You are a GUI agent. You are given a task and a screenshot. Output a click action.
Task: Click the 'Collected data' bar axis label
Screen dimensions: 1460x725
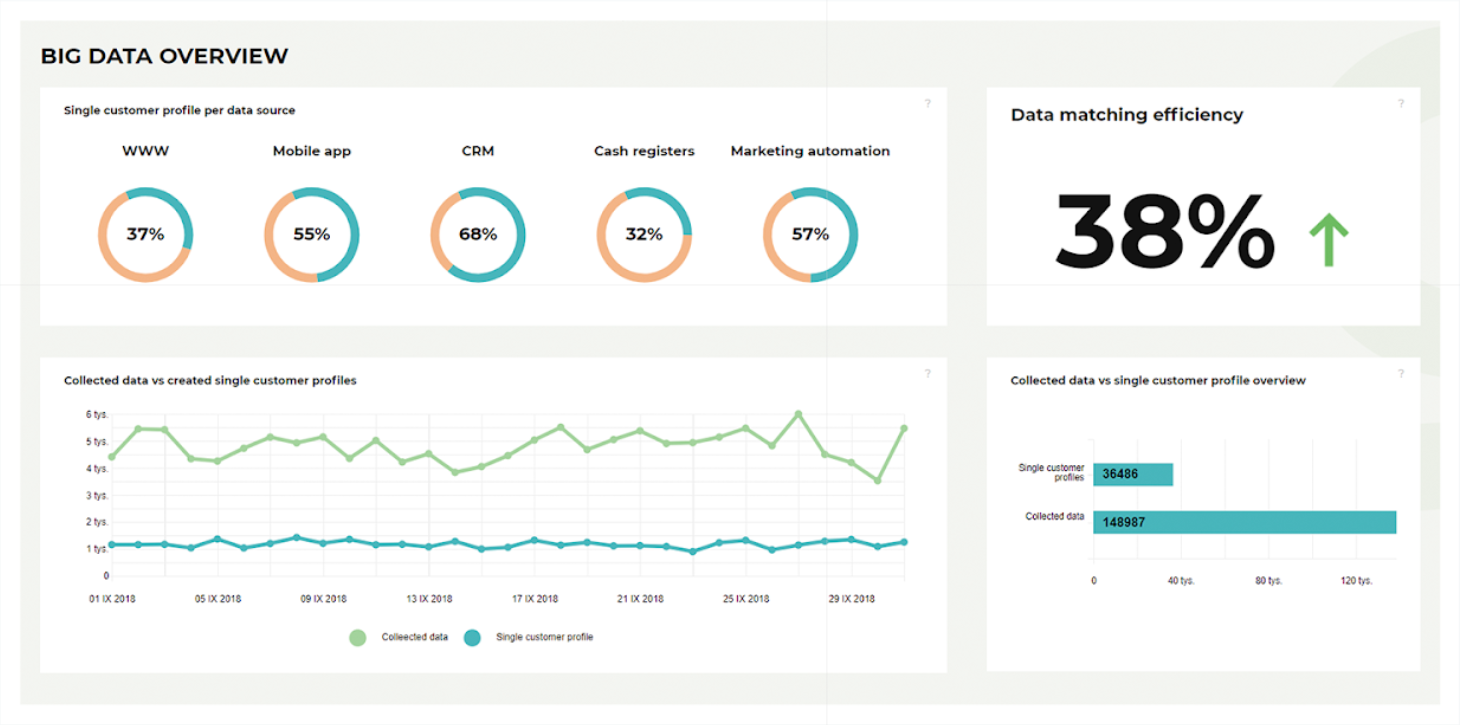pos(1055,516)
